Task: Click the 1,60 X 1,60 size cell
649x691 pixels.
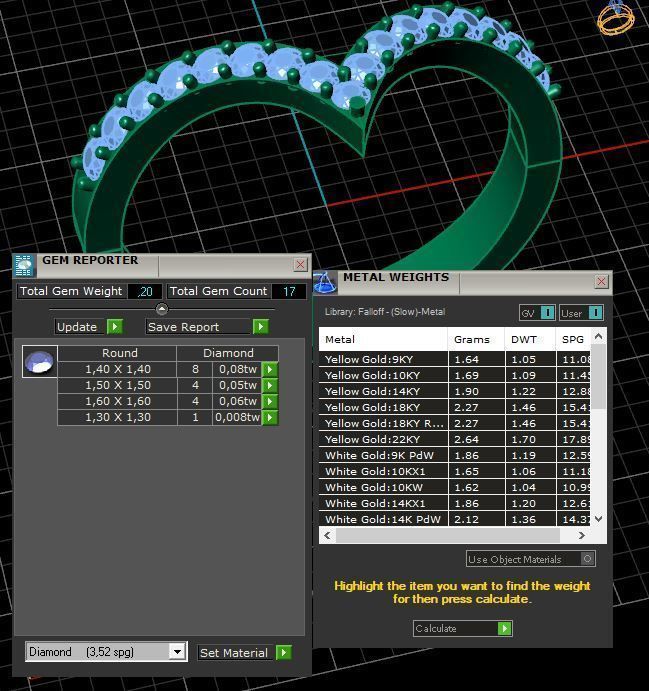Action: coord(118,401)
